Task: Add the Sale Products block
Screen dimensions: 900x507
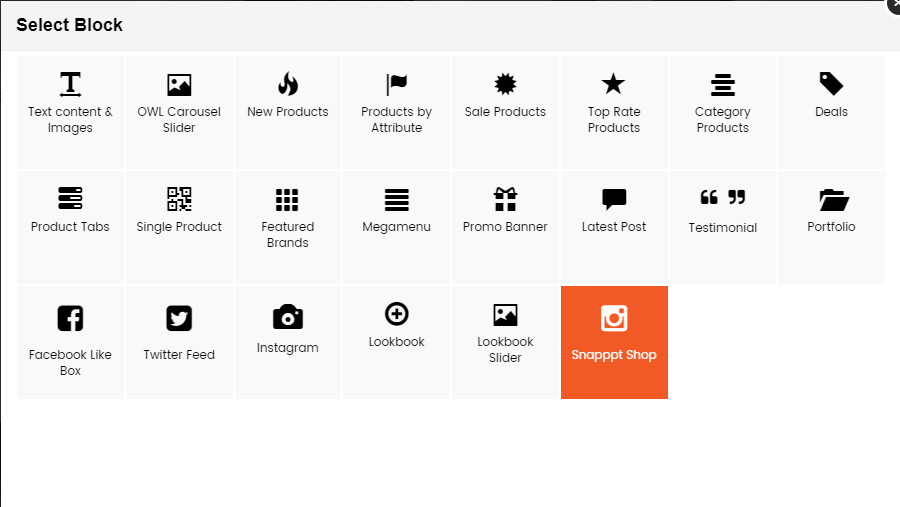Action: pos(505,113)
